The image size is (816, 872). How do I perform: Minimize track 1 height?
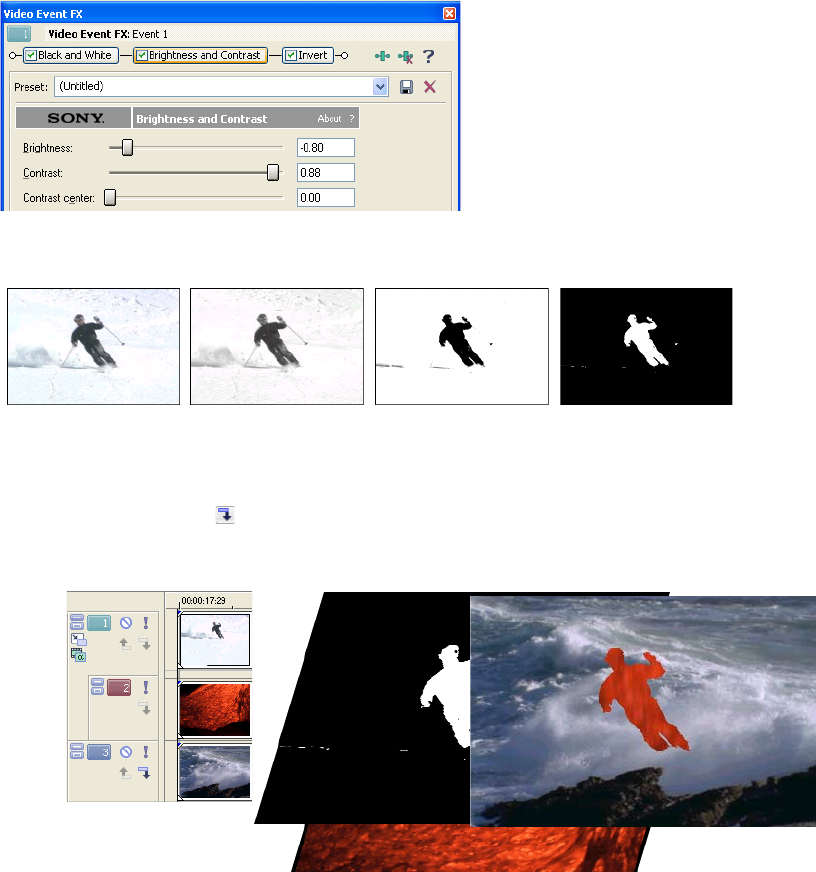coord(77,618)
